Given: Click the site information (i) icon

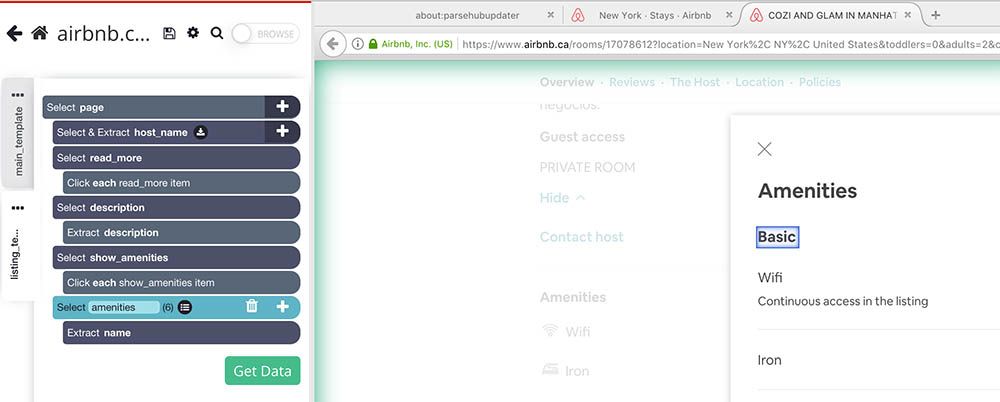Looking at the screenshot, I should coord(357,43).
